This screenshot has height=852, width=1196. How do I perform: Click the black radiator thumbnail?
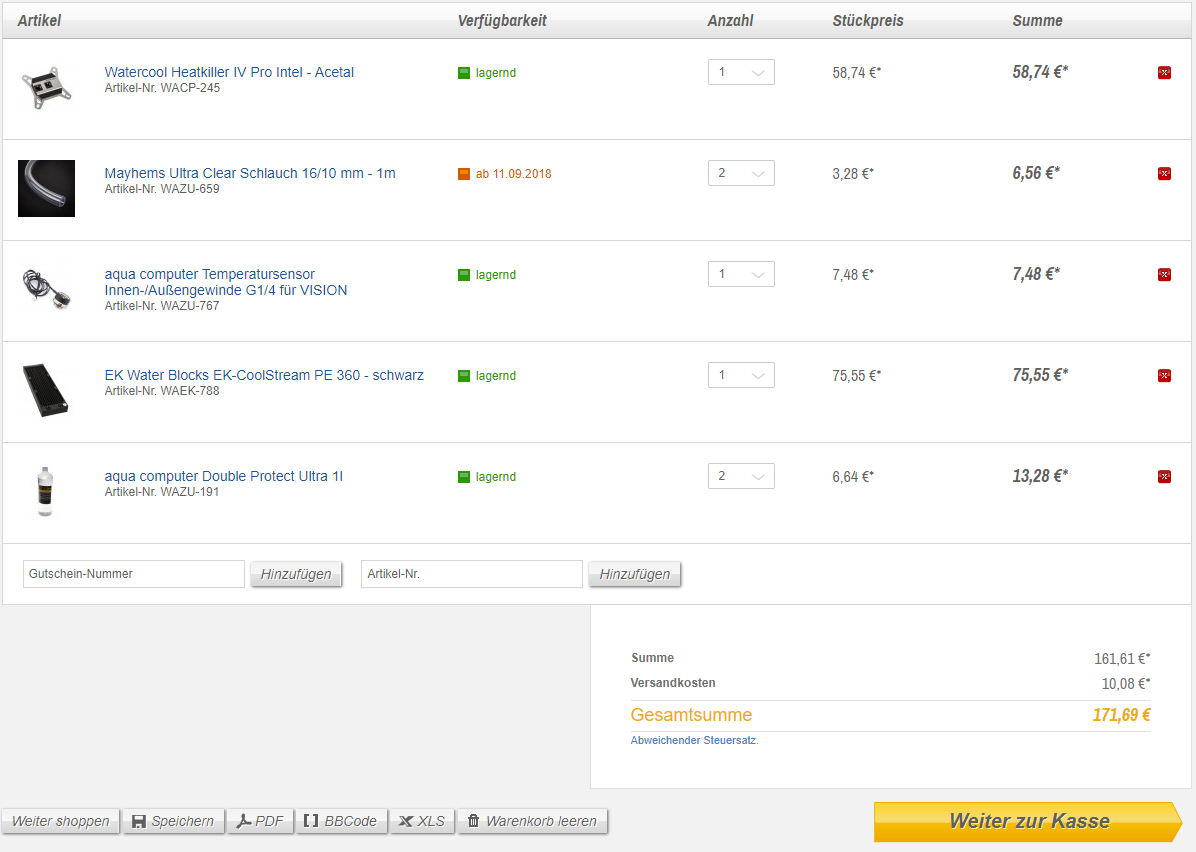[47, 391]
